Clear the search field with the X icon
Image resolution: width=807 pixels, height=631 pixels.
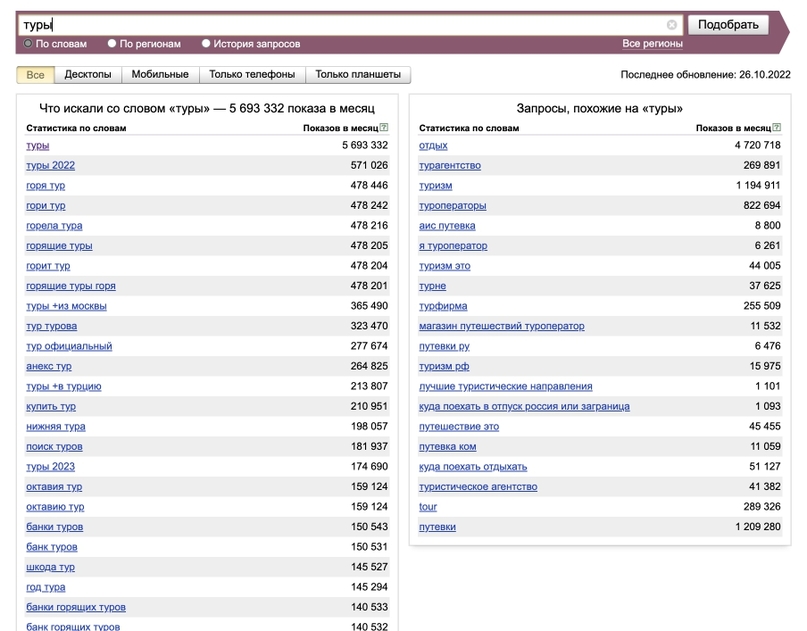coord(672,25)
